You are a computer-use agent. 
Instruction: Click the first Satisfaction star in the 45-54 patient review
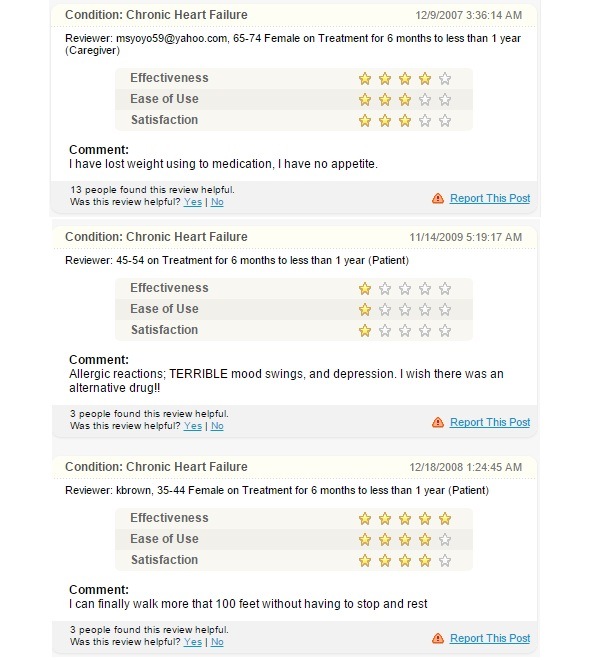365,331
